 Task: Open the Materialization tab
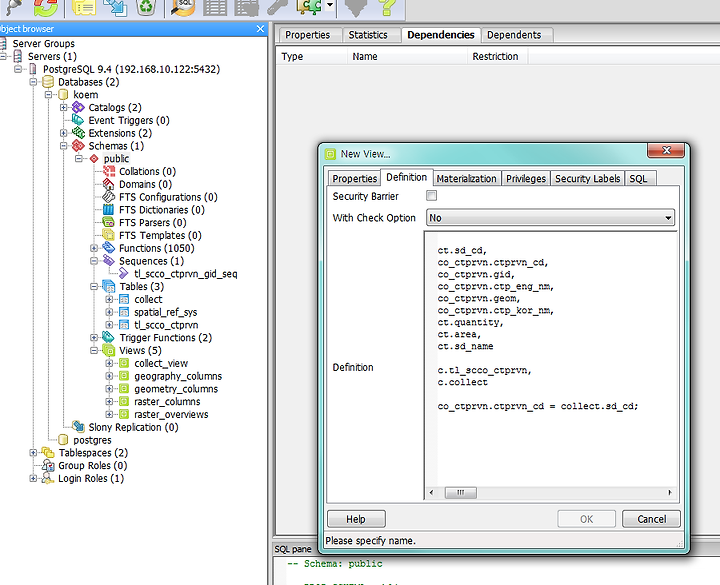pos(467,179)
